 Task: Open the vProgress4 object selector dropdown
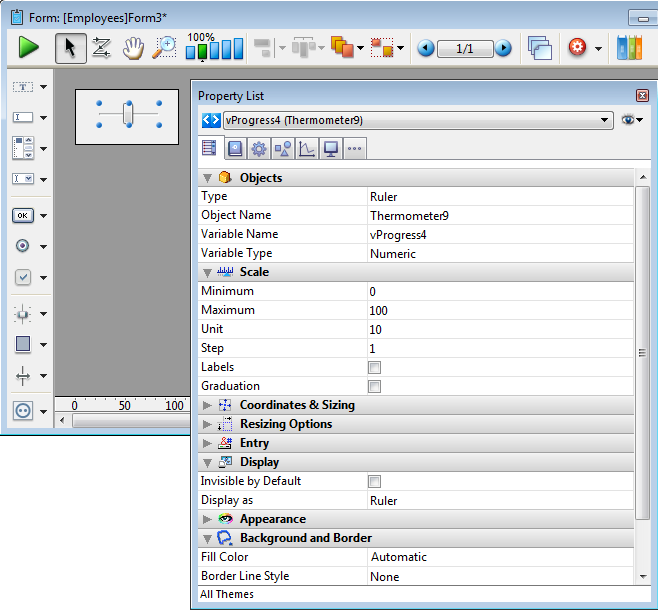click(x=605, y=120)
